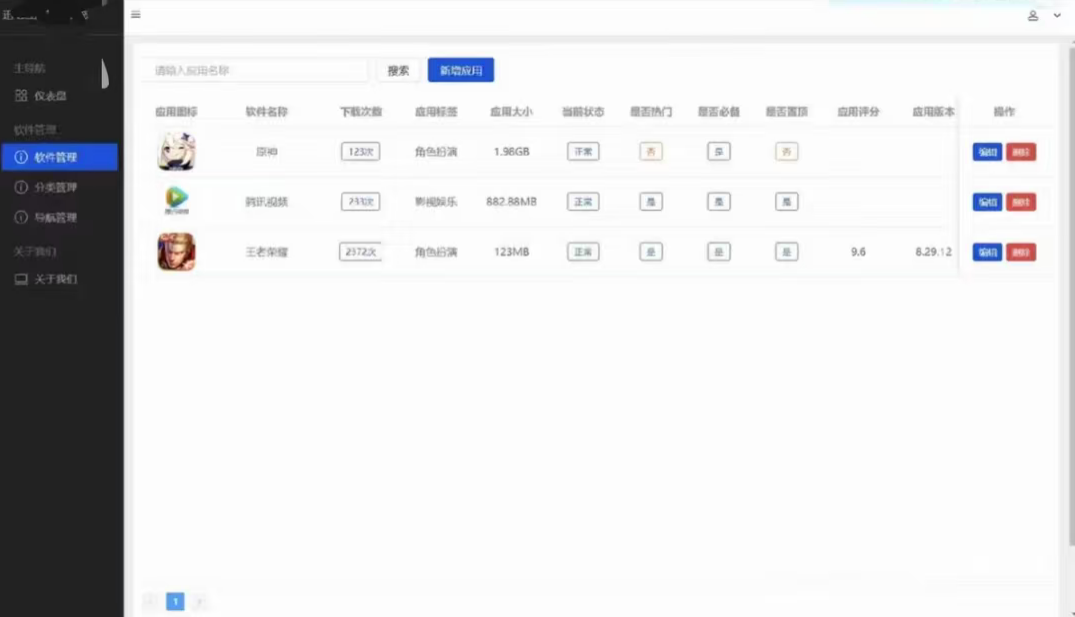Open the user account icon at top right
Screen dimensions: 1075x617
point(1034,15)
